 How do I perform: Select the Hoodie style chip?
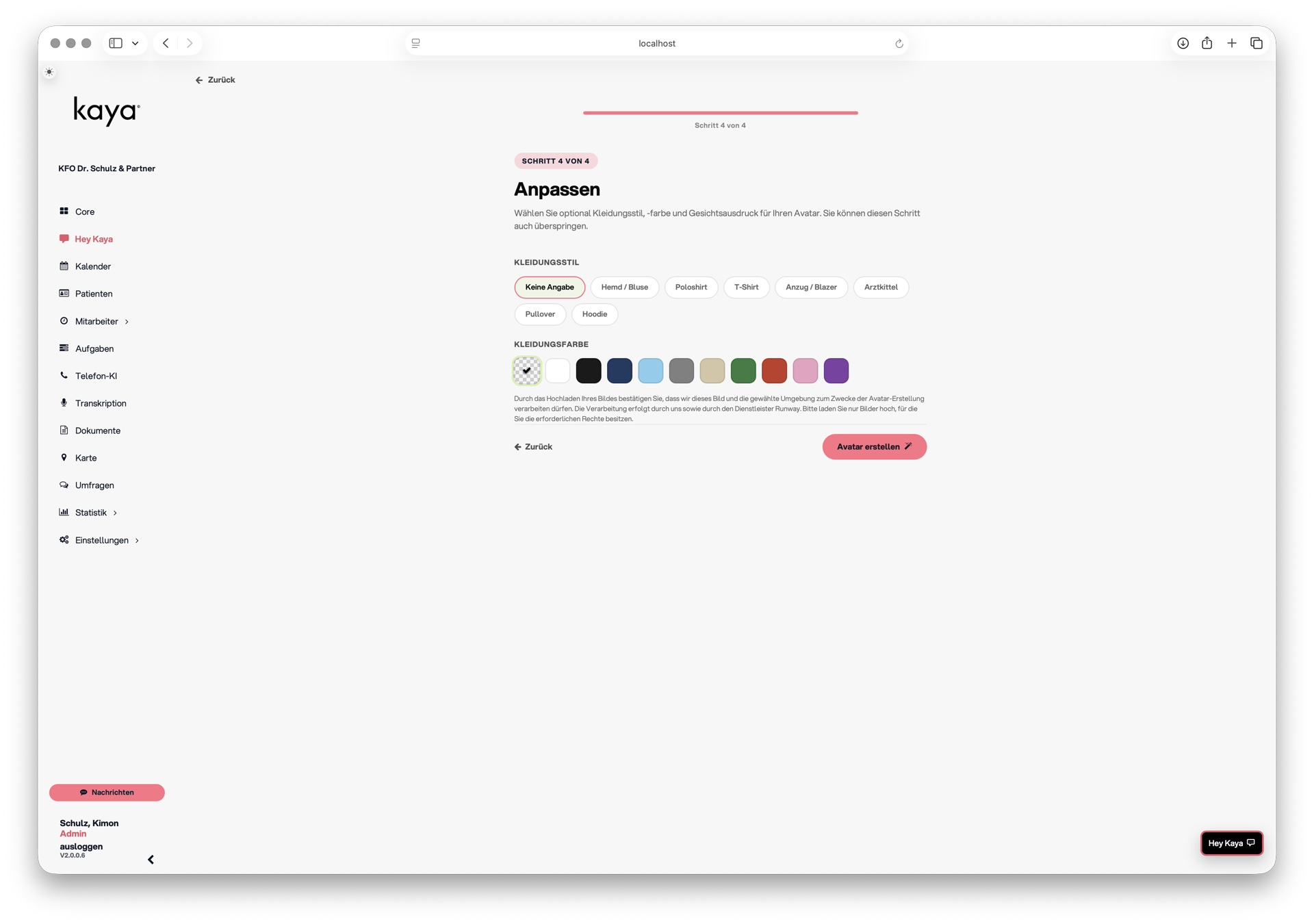[x=594, y=314]
